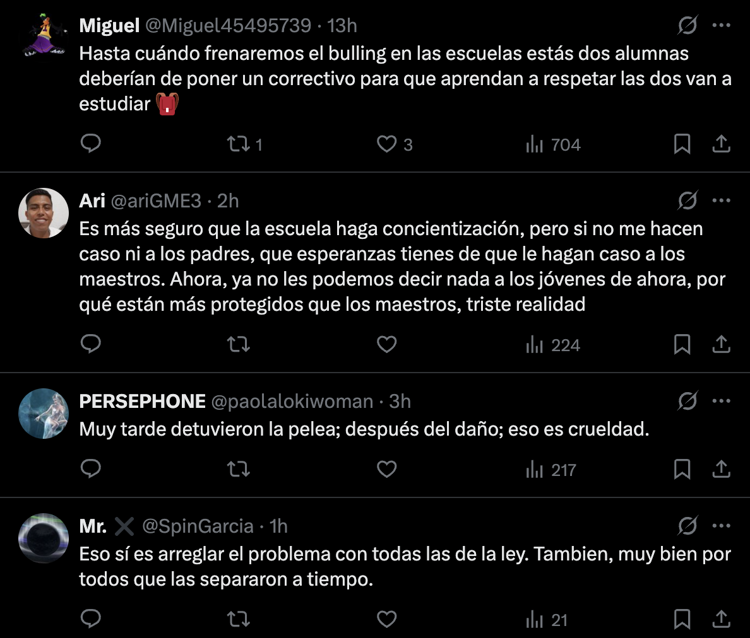The image size is (750, 638).
Task: Open @paolalokiwoman profile link
Action: 292,402
